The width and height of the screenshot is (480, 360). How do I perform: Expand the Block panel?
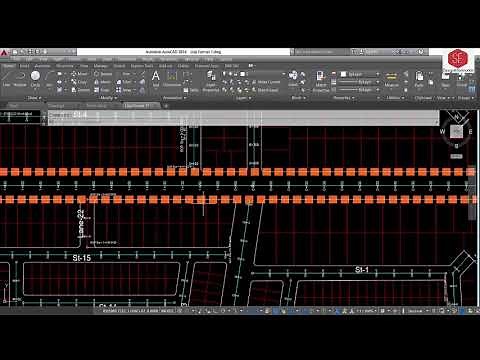coord(298,98)
